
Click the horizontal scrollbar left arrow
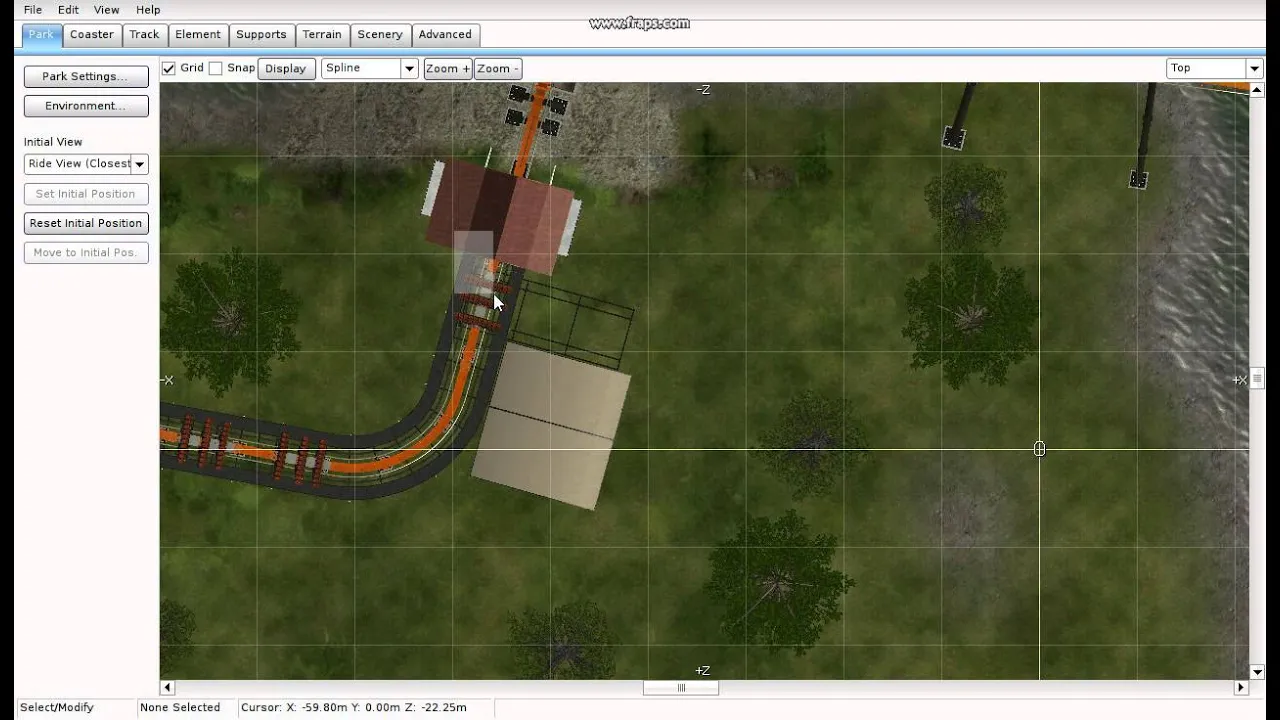point(167,688)
